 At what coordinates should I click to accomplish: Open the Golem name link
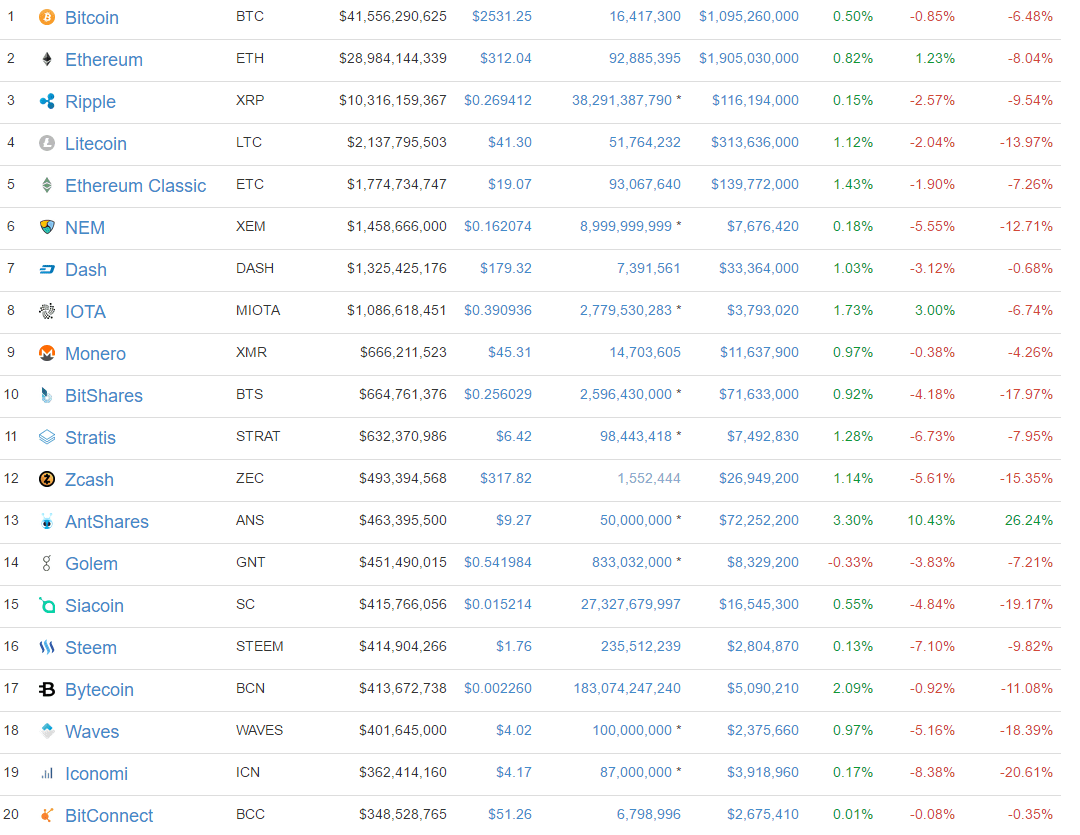(91, 564)
